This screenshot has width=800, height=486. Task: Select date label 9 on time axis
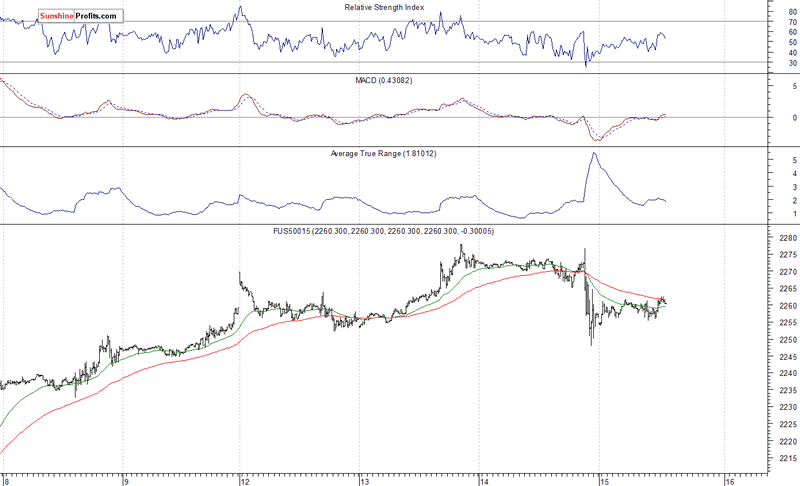point(124,479)
